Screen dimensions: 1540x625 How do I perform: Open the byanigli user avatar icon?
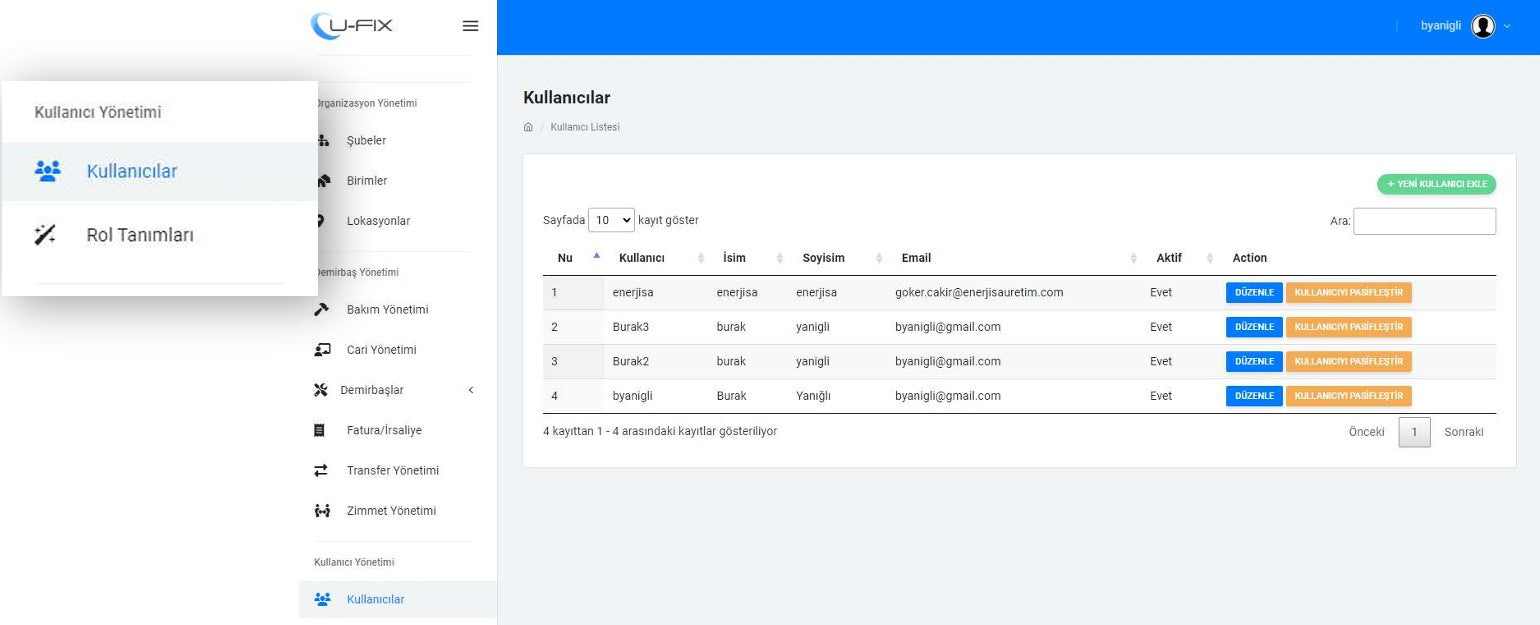[1483, 26]
